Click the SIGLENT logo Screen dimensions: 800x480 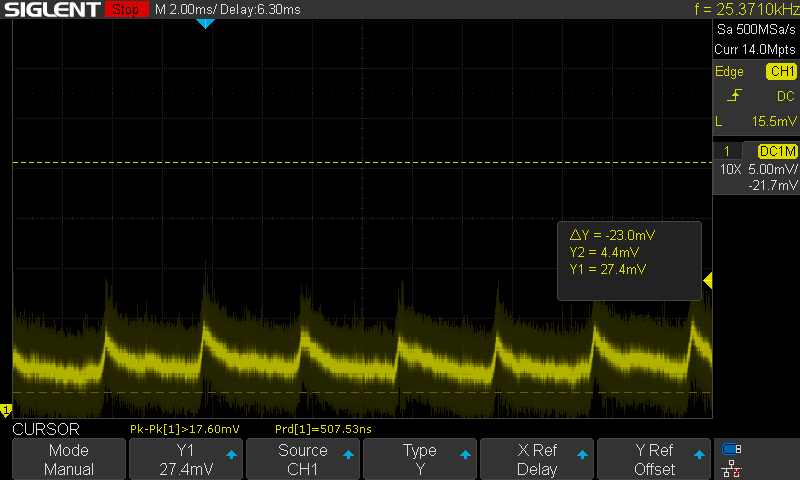coord(53,9)
